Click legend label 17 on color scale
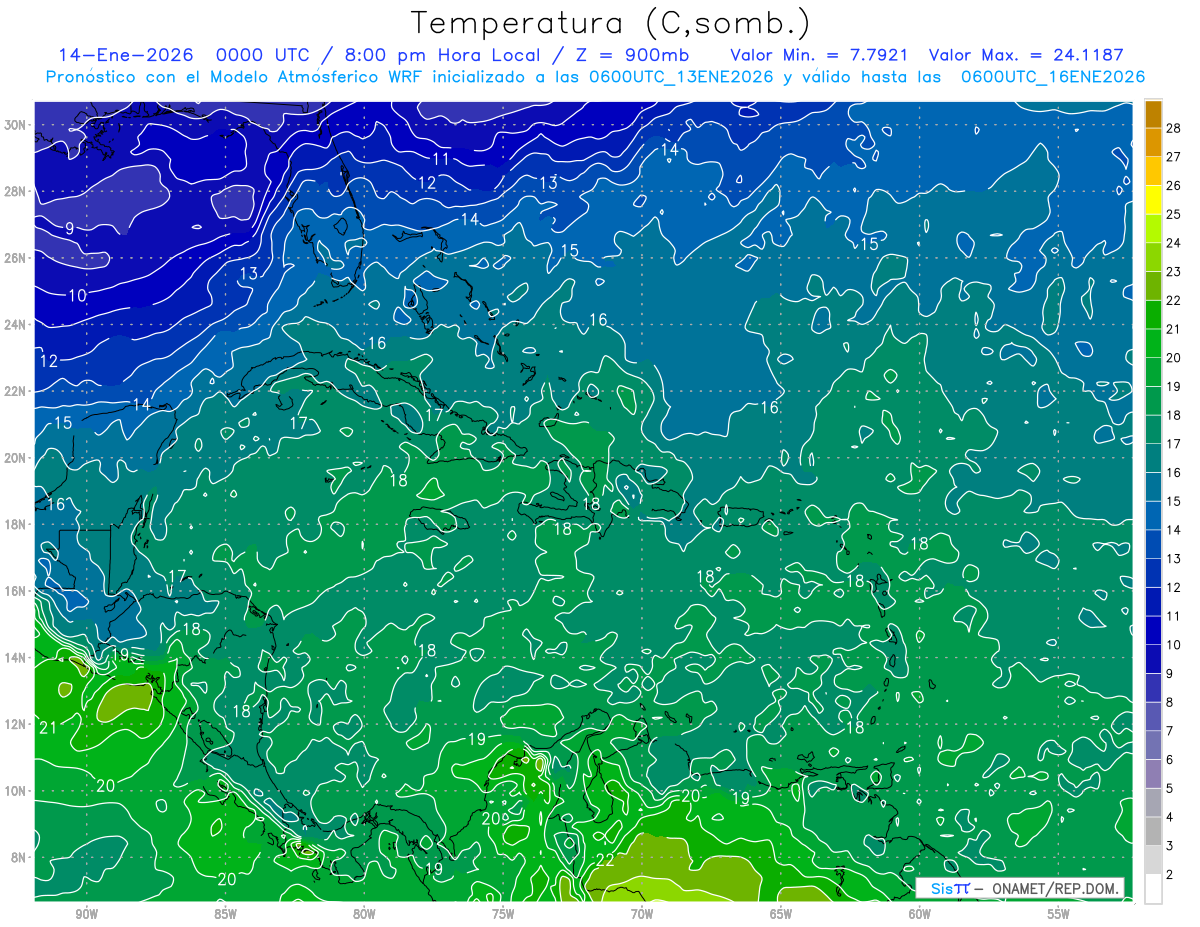The height and width of the screenshot is (927, 1200). pos(1173,444)
